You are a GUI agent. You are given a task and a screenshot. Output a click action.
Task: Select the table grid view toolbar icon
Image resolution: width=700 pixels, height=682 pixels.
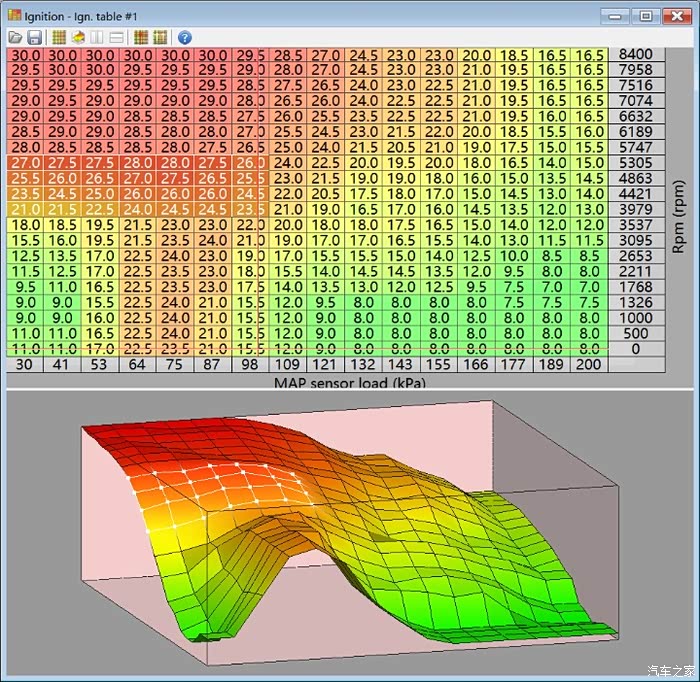pyautogui.click(x=59, y=37)
